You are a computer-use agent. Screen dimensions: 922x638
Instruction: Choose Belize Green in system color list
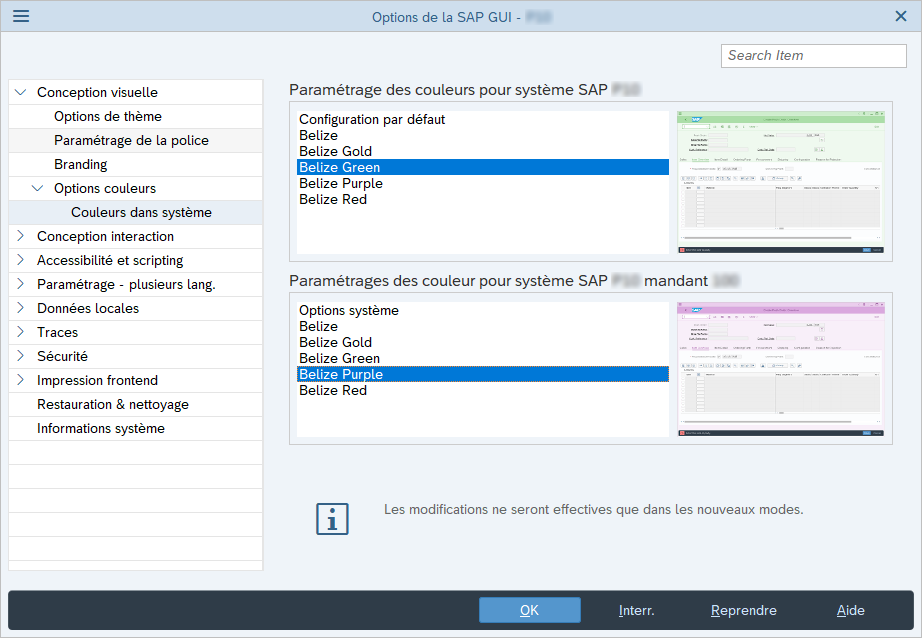pos(483,167)
